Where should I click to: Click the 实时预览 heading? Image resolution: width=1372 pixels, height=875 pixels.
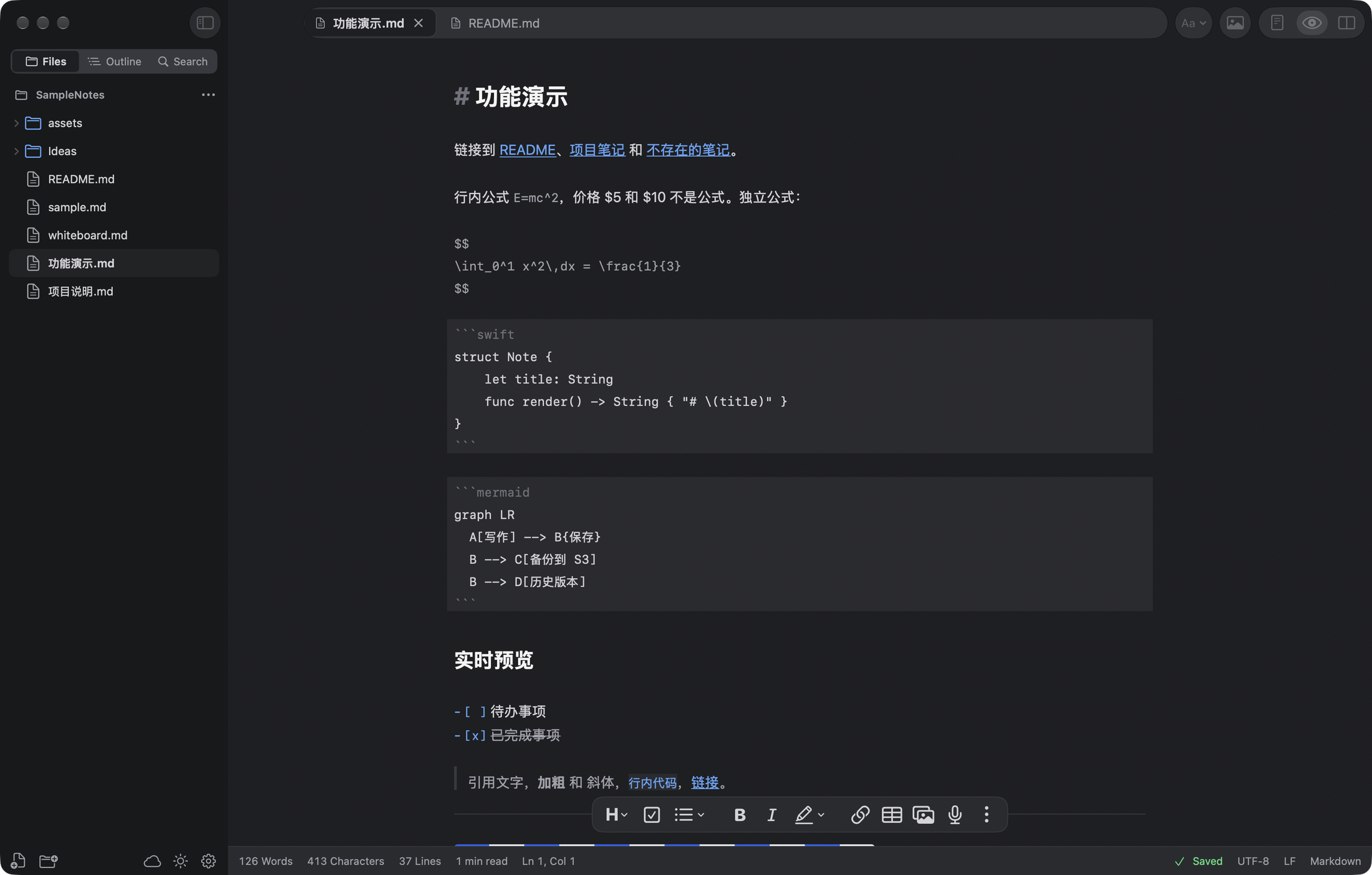(493, 660)
